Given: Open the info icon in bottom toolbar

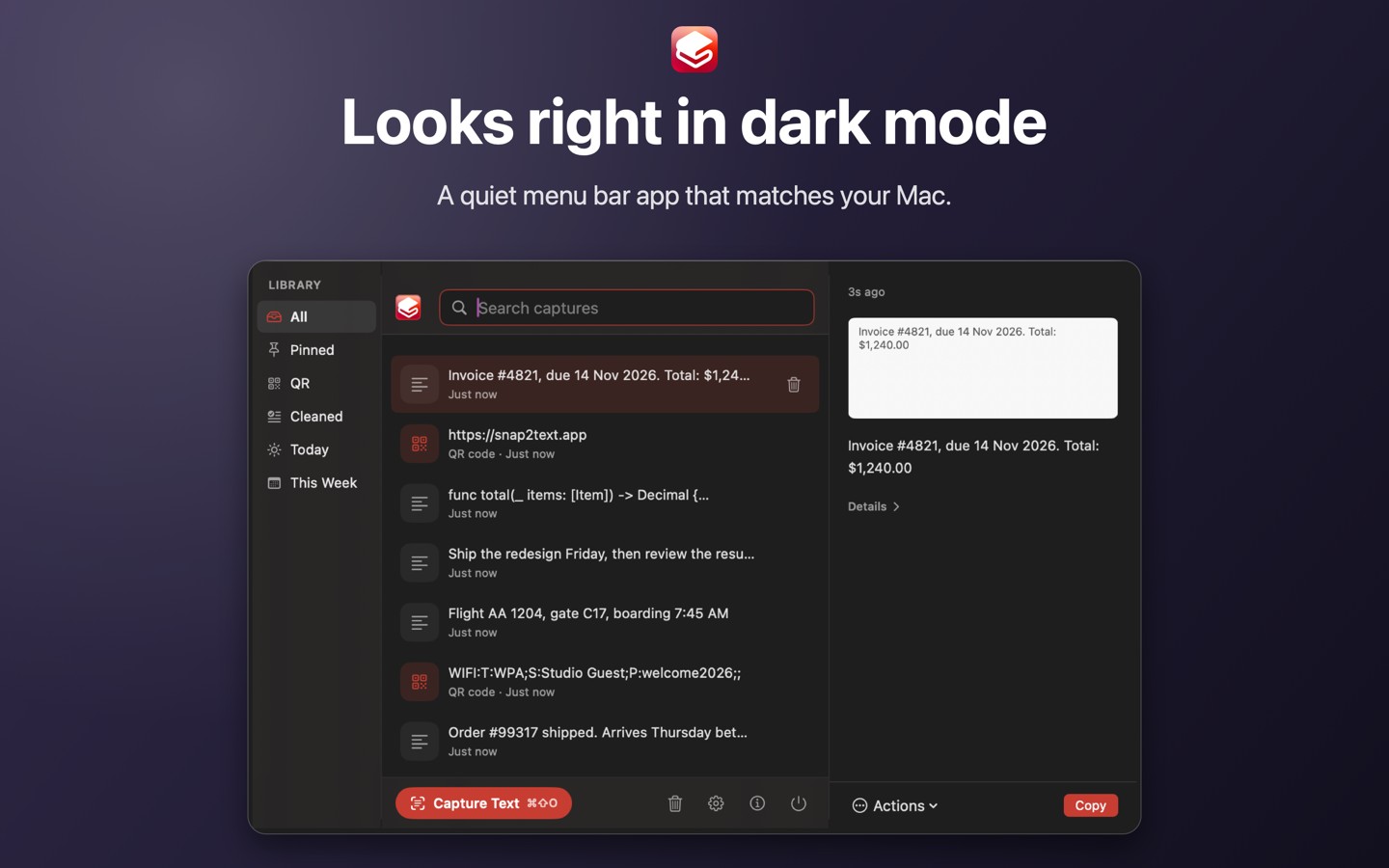Looking at the screenshot, I should [757, 803].
